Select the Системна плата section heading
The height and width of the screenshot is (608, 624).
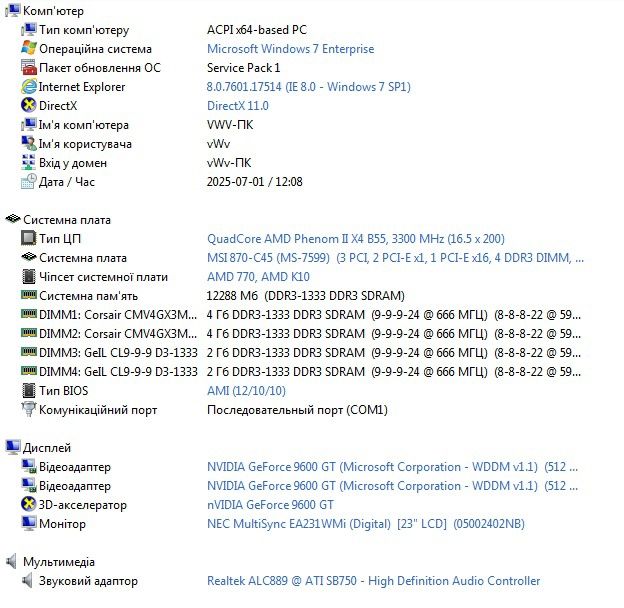tap(67, 220)
